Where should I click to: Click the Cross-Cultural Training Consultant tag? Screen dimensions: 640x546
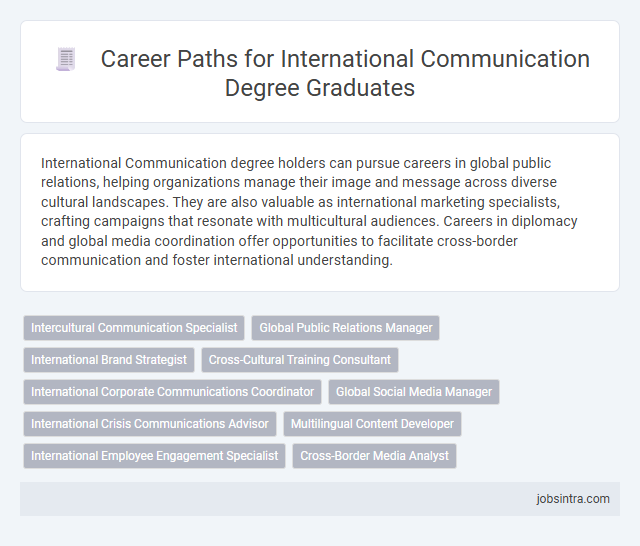(300, 360)
